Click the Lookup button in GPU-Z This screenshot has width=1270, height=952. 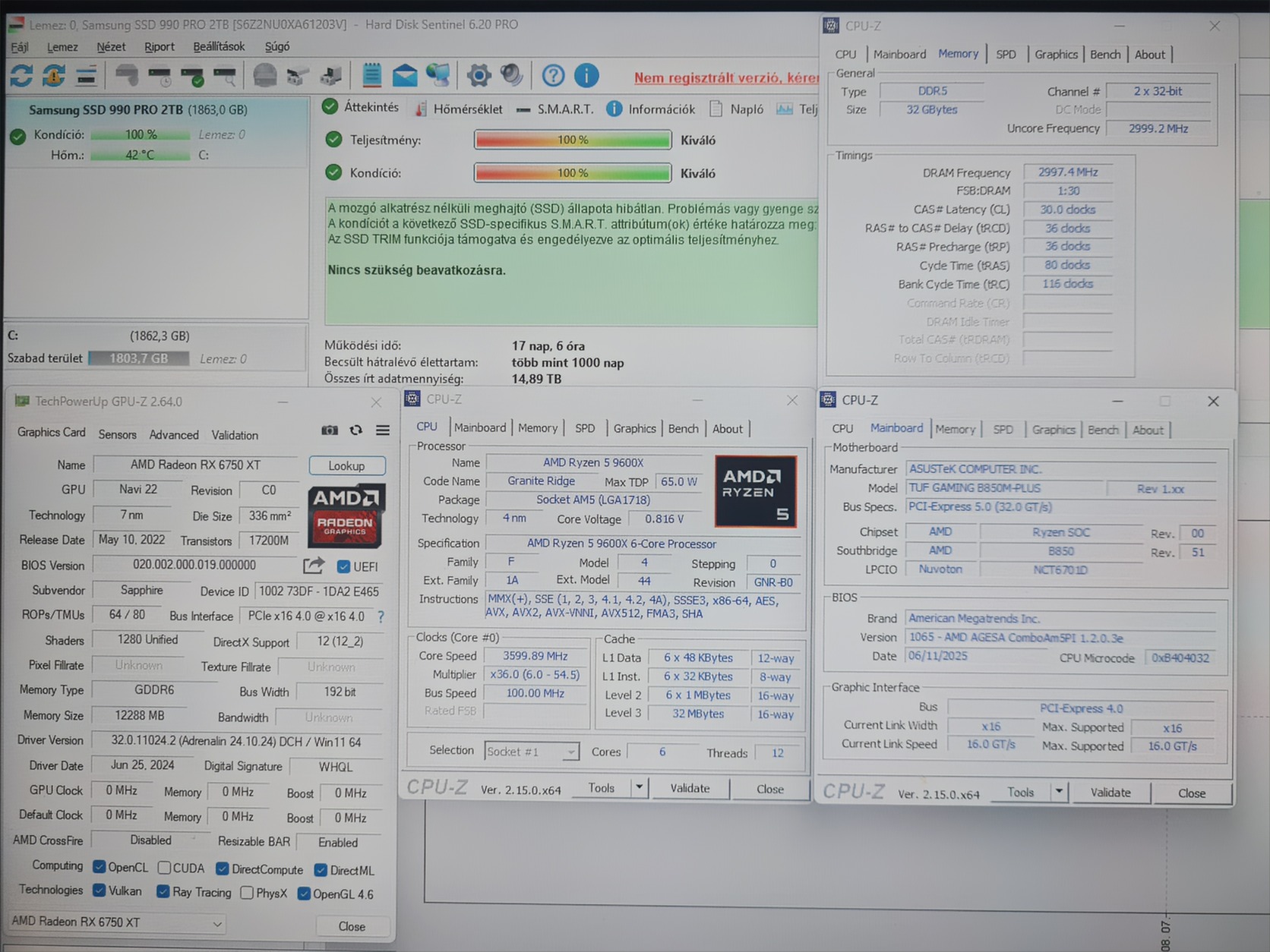(x=346, y=465)
